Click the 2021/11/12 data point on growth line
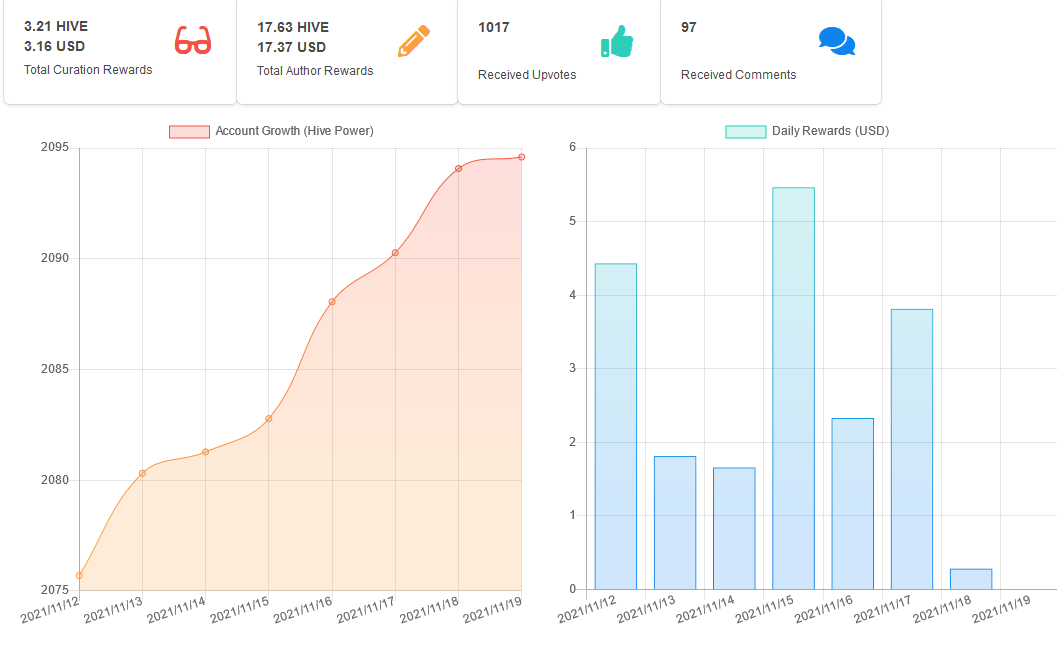The image size is (1057, 653). (x=80, y=576)
